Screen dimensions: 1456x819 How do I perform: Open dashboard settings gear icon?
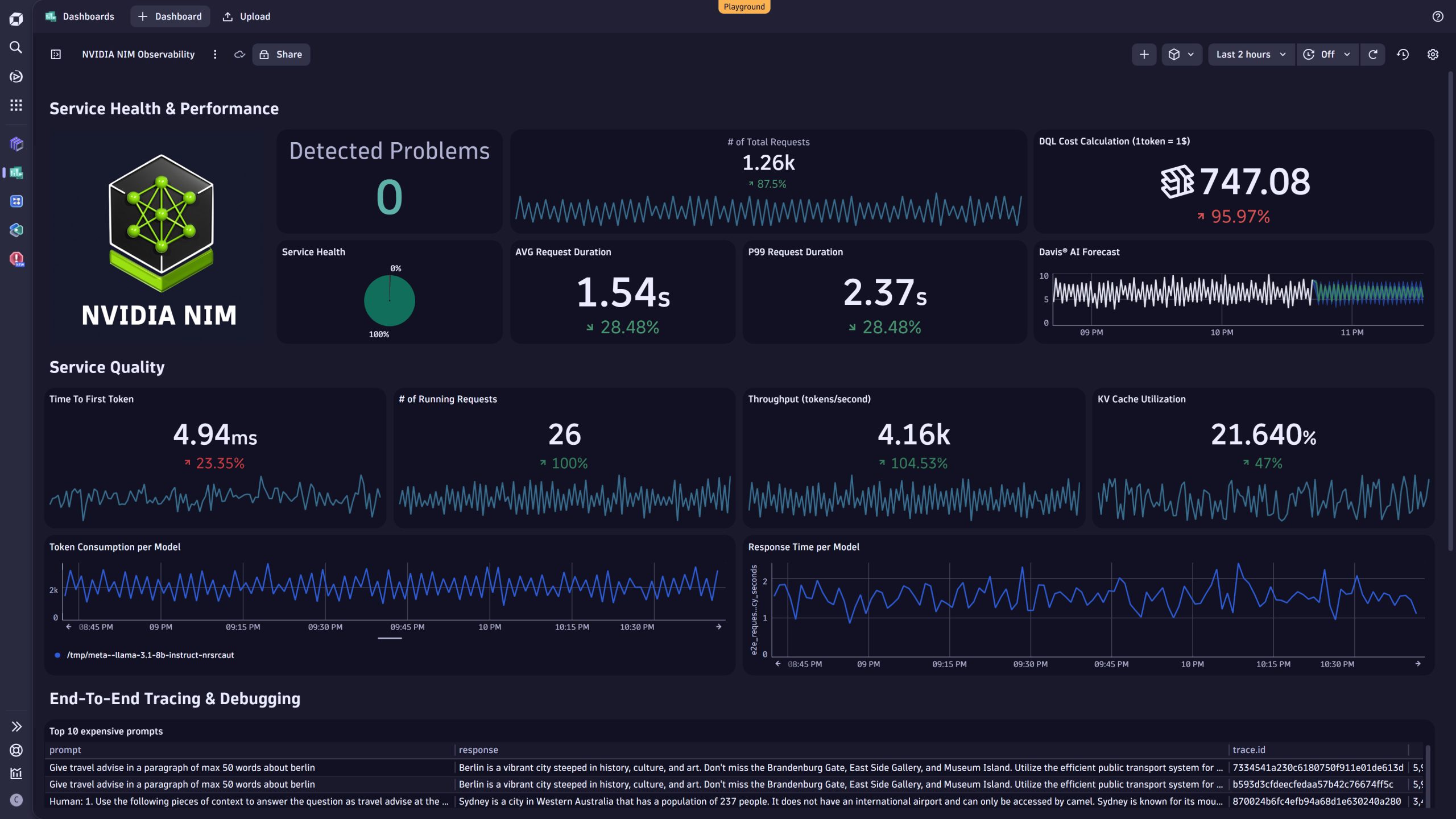click(x=1433, y=54)
